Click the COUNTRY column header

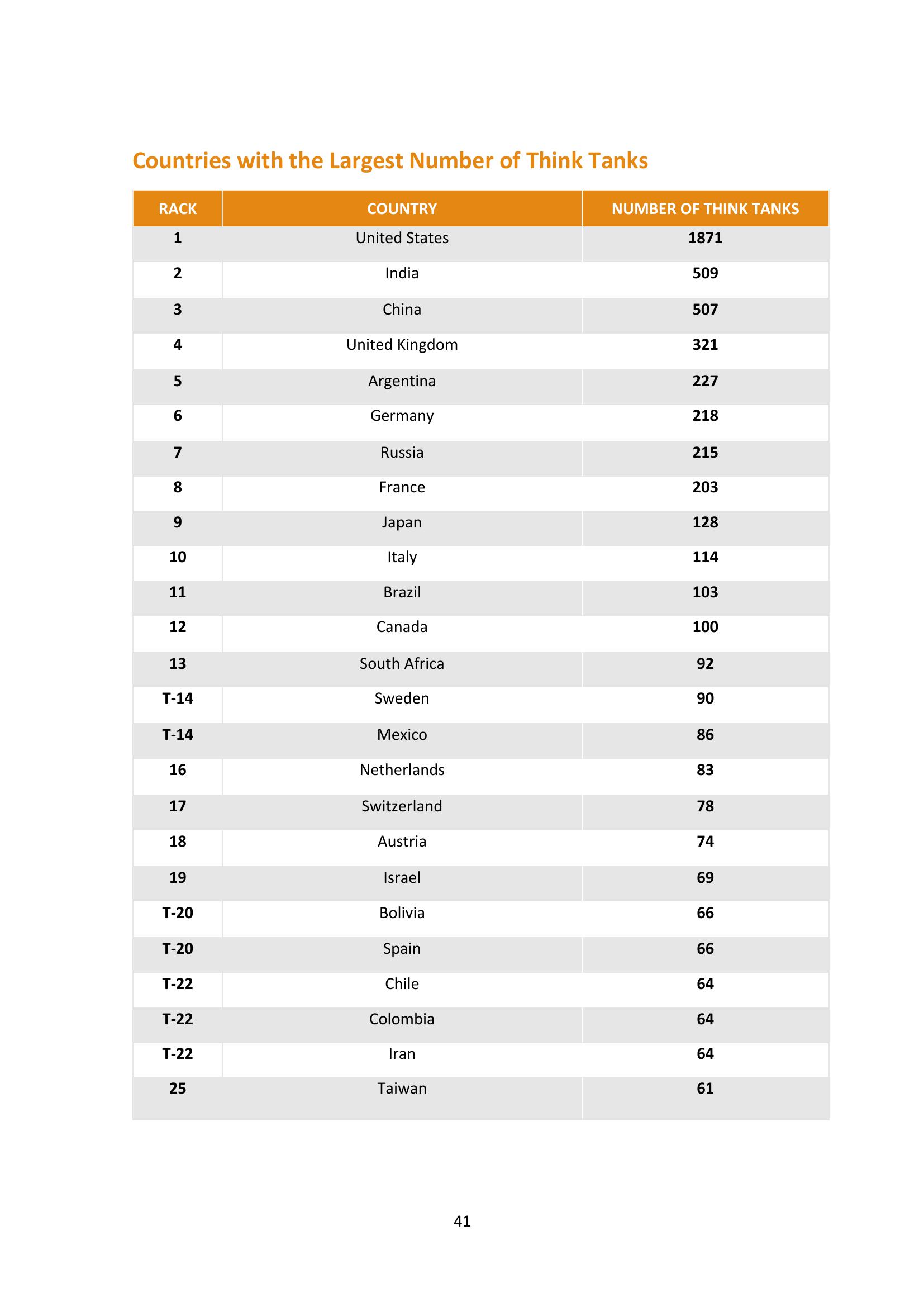coord(402,208)
